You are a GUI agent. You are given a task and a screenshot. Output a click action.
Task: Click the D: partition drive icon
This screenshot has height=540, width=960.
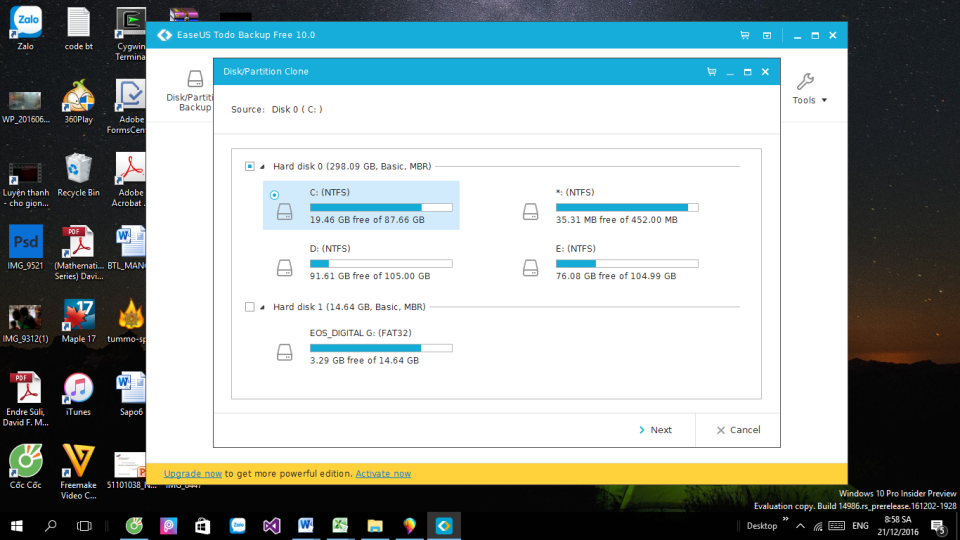tap(285, 268)
